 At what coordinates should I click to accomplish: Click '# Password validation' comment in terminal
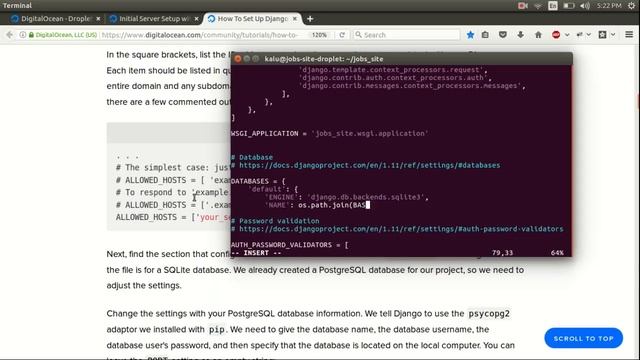(x=276, y=221)
